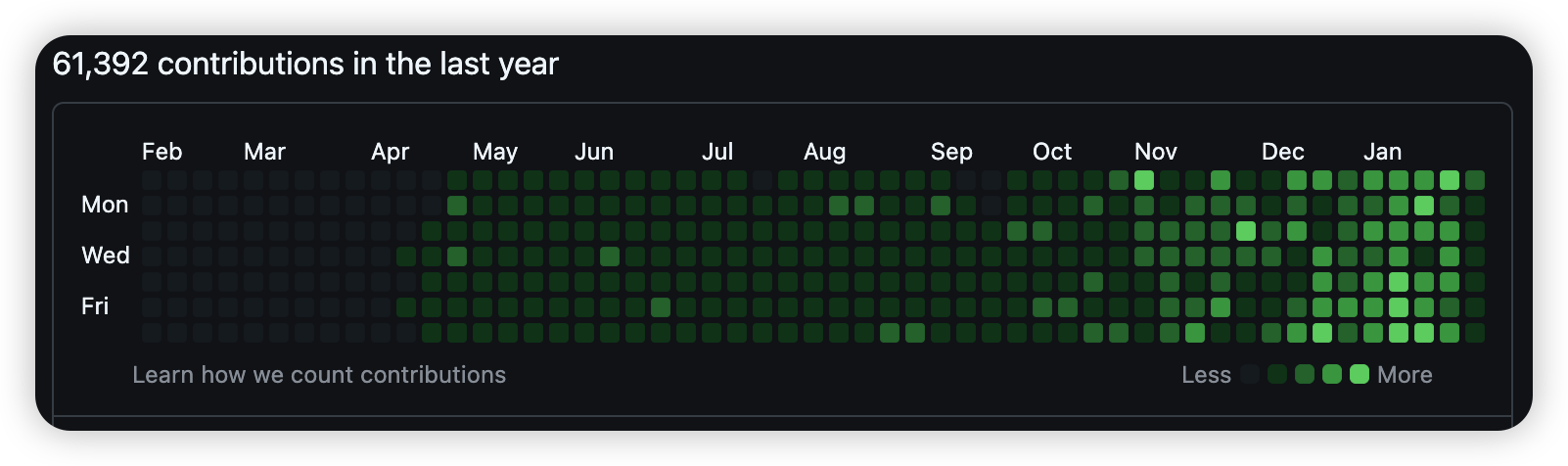Viewport: 1568px width, 466px height.
Task: Select the bottom-right cell of the grid
Action: (1475, 333)
